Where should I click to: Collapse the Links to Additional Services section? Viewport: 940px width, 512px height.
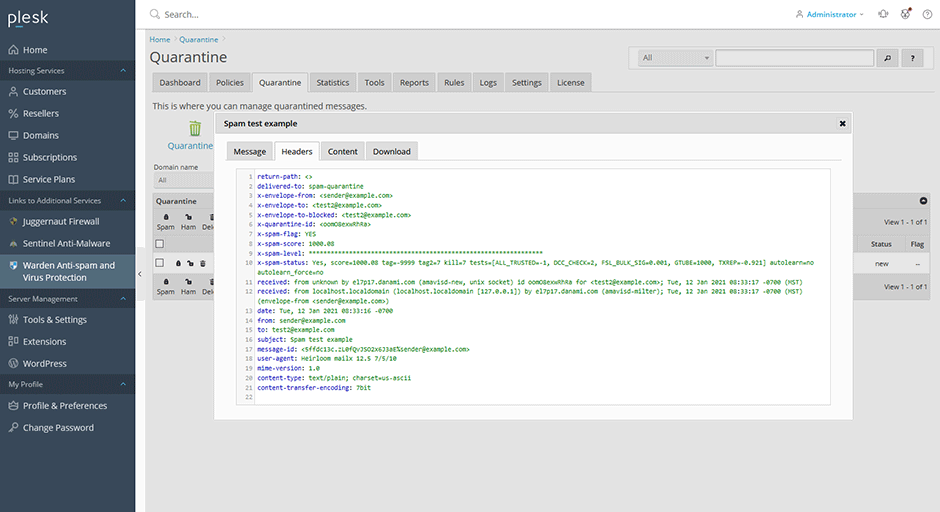pyautogui.click(x=123, y=200)
